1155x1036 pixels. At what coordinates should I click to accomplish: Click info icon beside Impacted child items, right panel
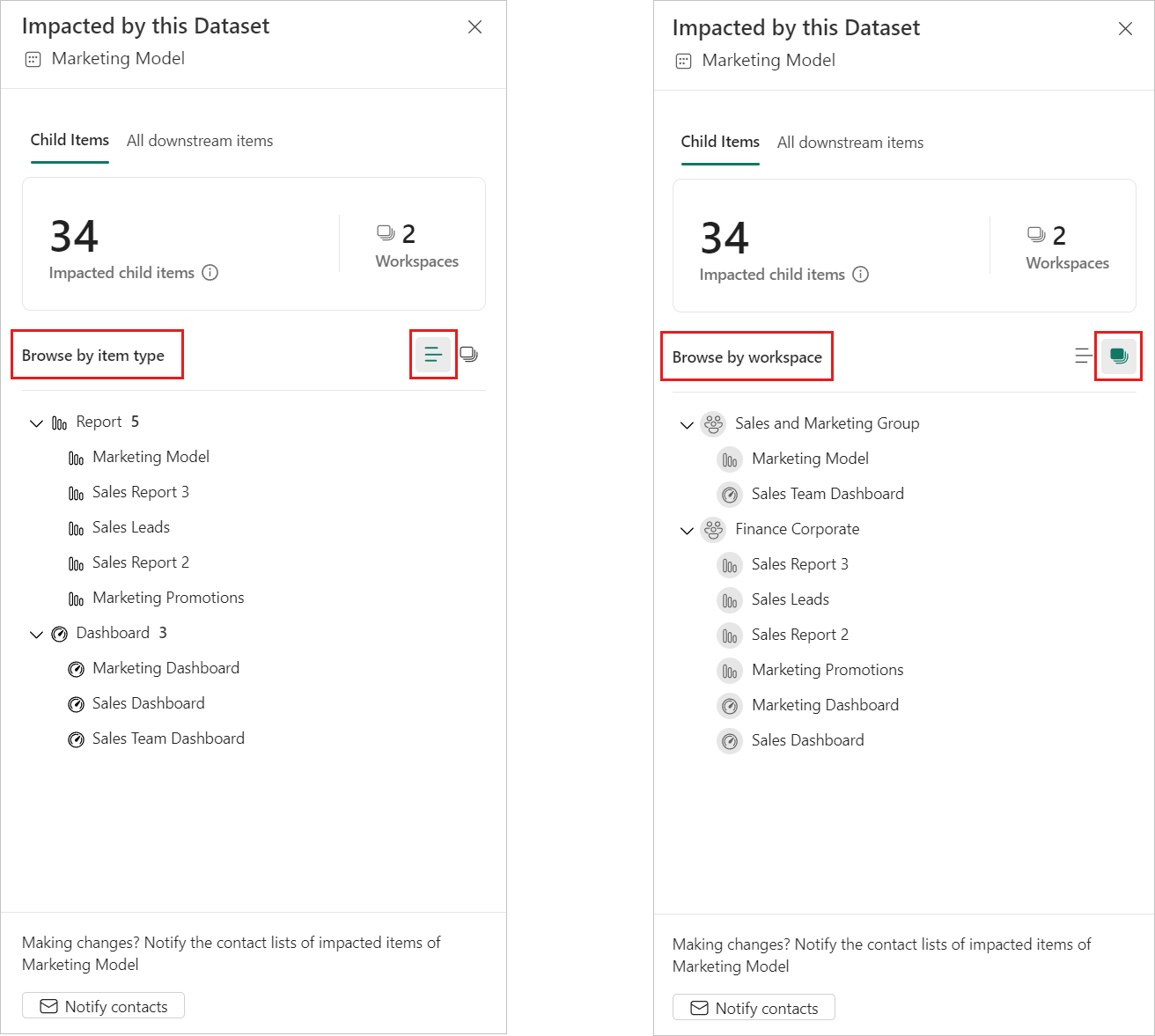[861, 275]
